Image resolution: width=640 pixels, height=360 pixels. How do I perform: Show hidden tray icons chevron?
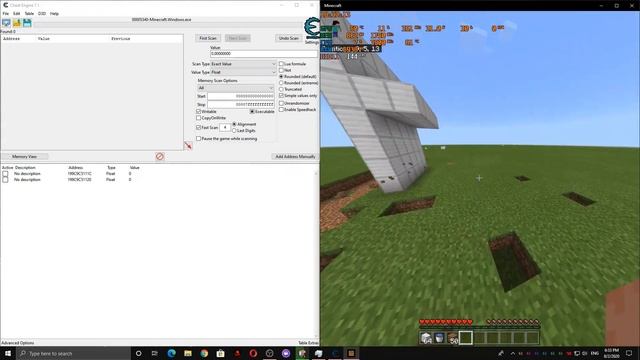pos(513,353)
